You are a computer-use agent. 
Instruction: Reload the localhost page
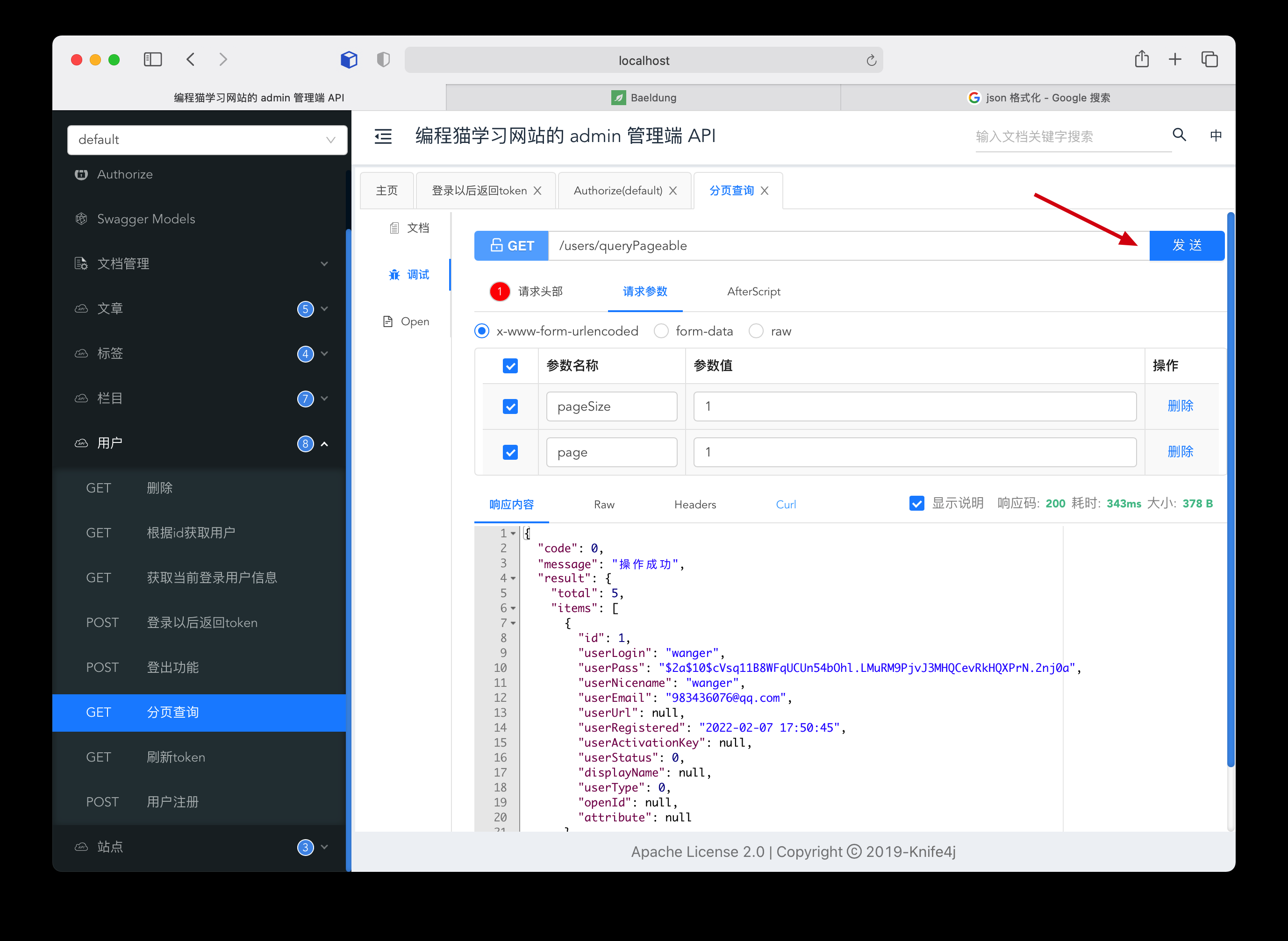pyautogui.click(x=871, y=60)
